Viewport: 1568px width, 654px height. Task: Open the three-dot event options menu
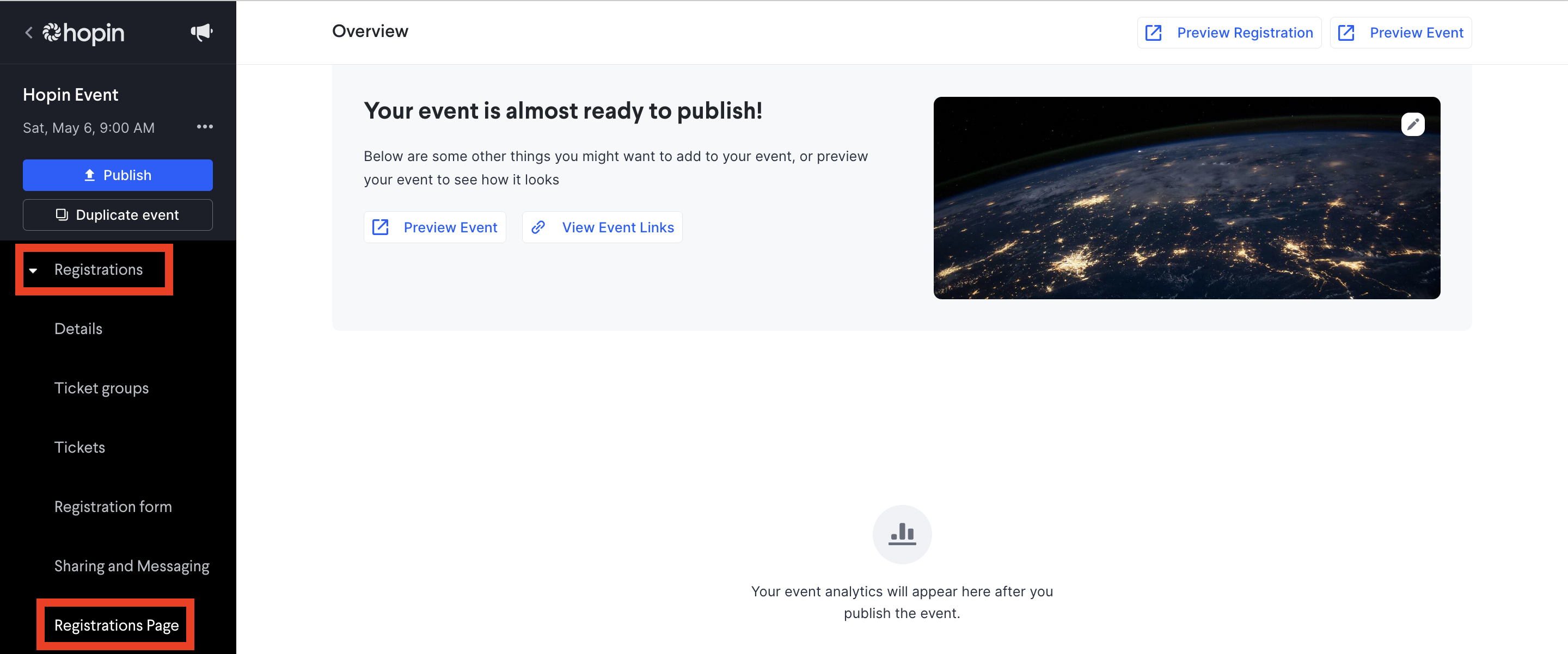coord(205,127)
